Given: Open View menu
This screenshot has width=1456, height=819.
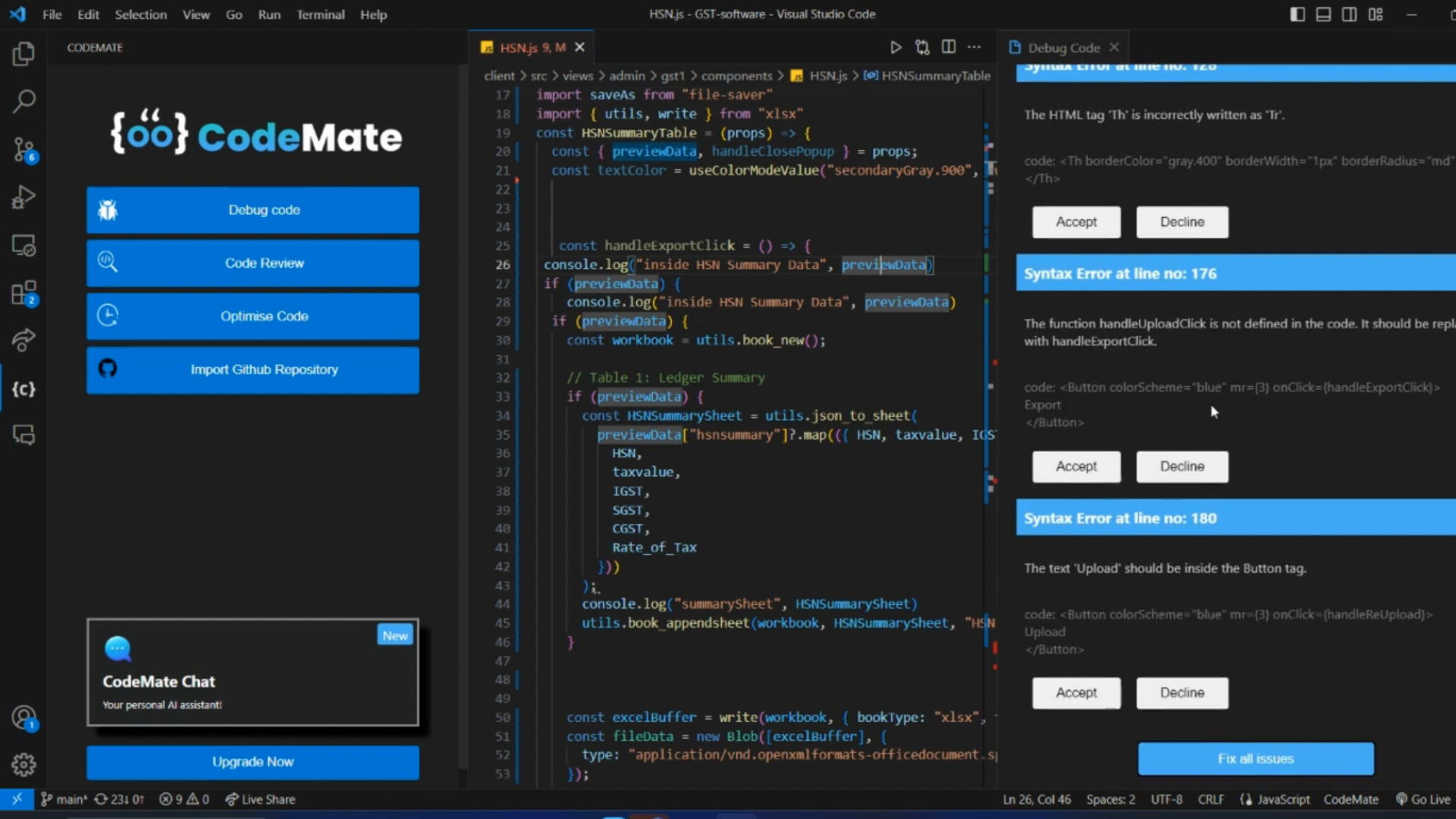Looking at the screenshot, I should 196,14.
